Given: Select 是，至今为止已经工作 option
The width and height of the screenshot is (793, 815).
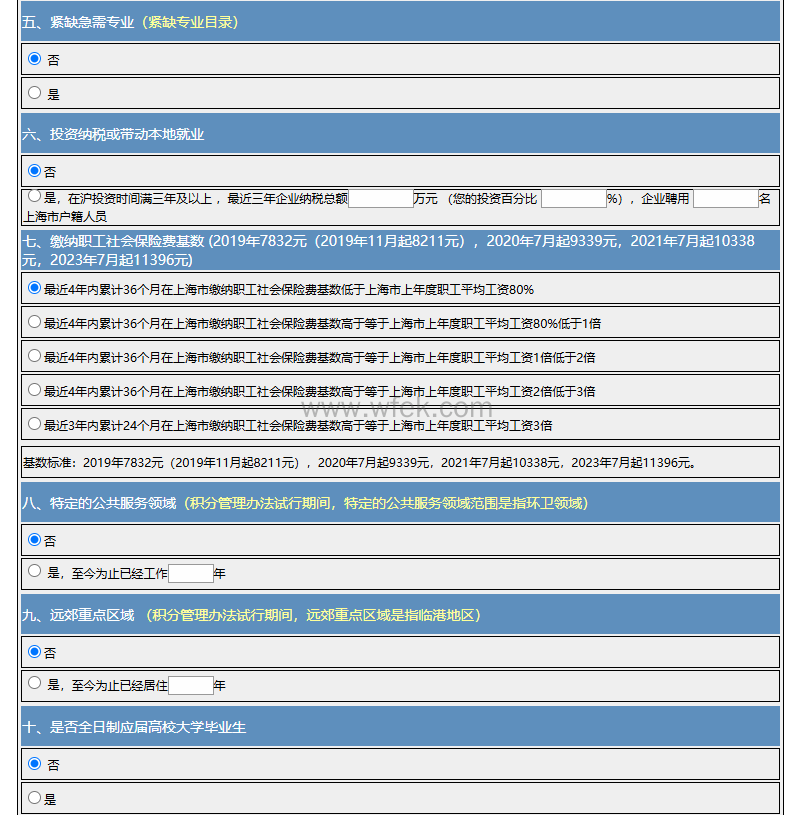Looking at the screenshot, I should tap(35, 572).
